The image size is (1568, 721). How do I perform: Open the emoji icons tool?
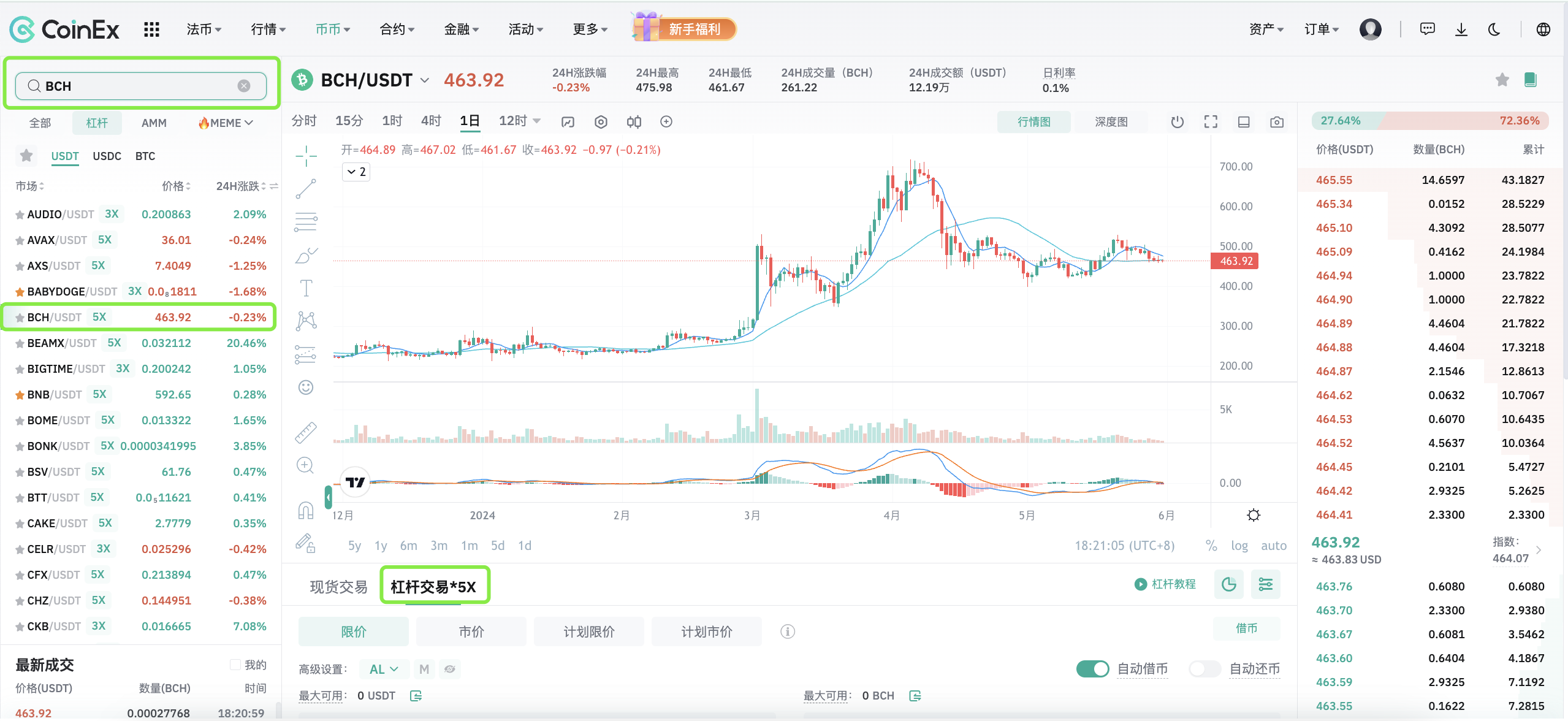306,387
